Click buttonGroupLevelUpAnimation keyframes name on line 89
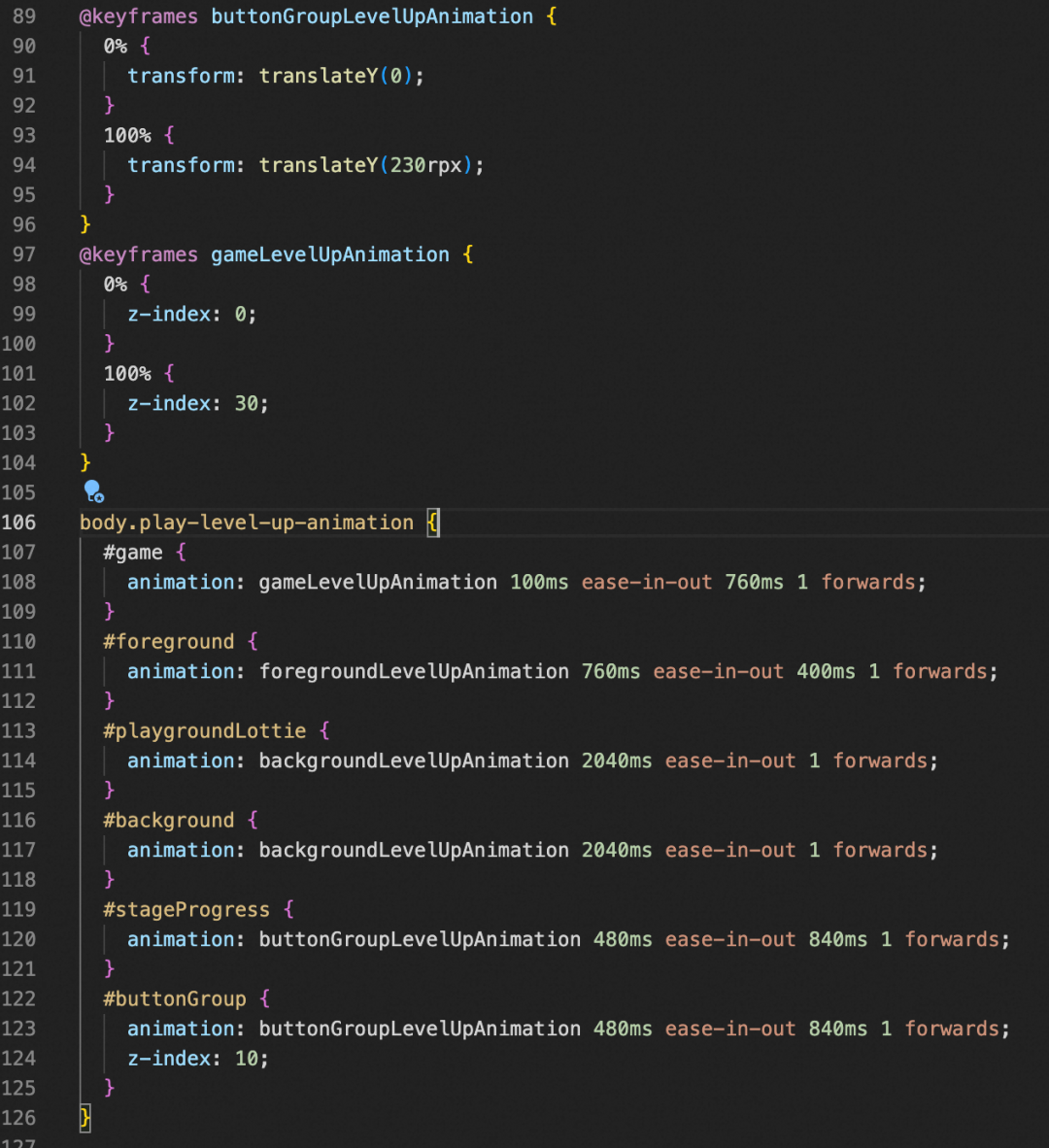1049x1148 pixels. coord(371,17)
